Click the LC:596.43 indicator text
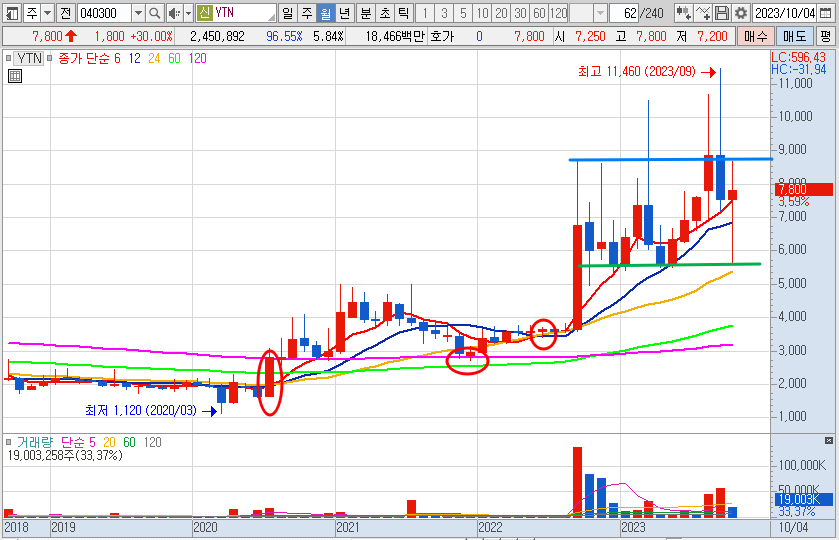This screenshot has height=540, width=839. pyautogui.click(x=799, y=57)
